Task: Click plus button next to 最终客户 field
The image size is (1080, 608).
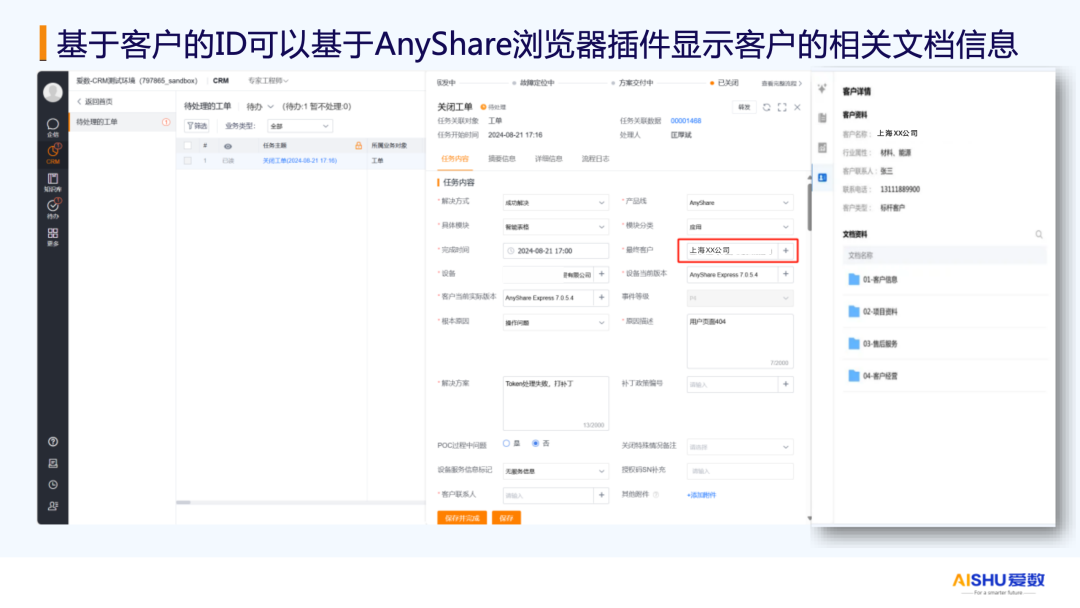Action: (x=785, y=251)
